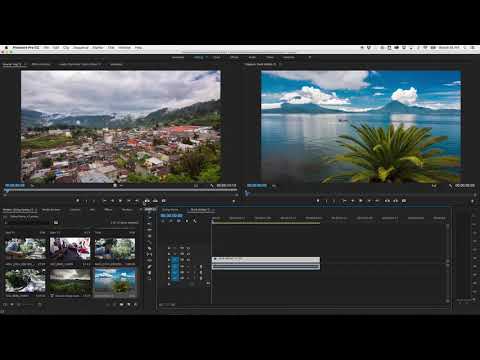The height and width of the screenshot is (360, 480).
Task: Toggle lock on V3 track
Action: point(169,248)
